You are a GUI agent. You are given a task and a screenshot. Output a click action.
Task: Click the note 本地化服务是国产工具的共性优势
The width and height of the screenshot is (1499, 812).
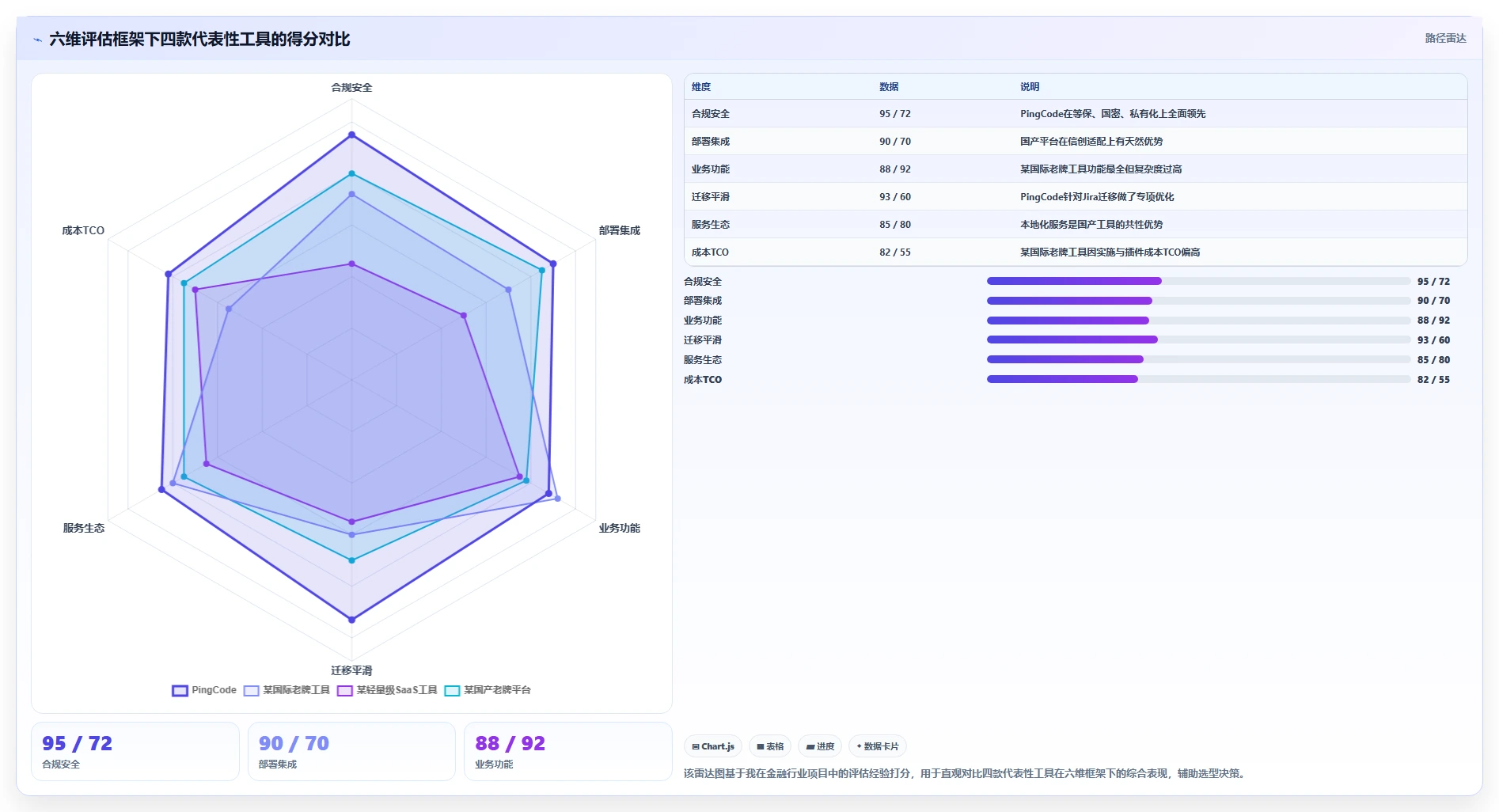click(1091, 225)
